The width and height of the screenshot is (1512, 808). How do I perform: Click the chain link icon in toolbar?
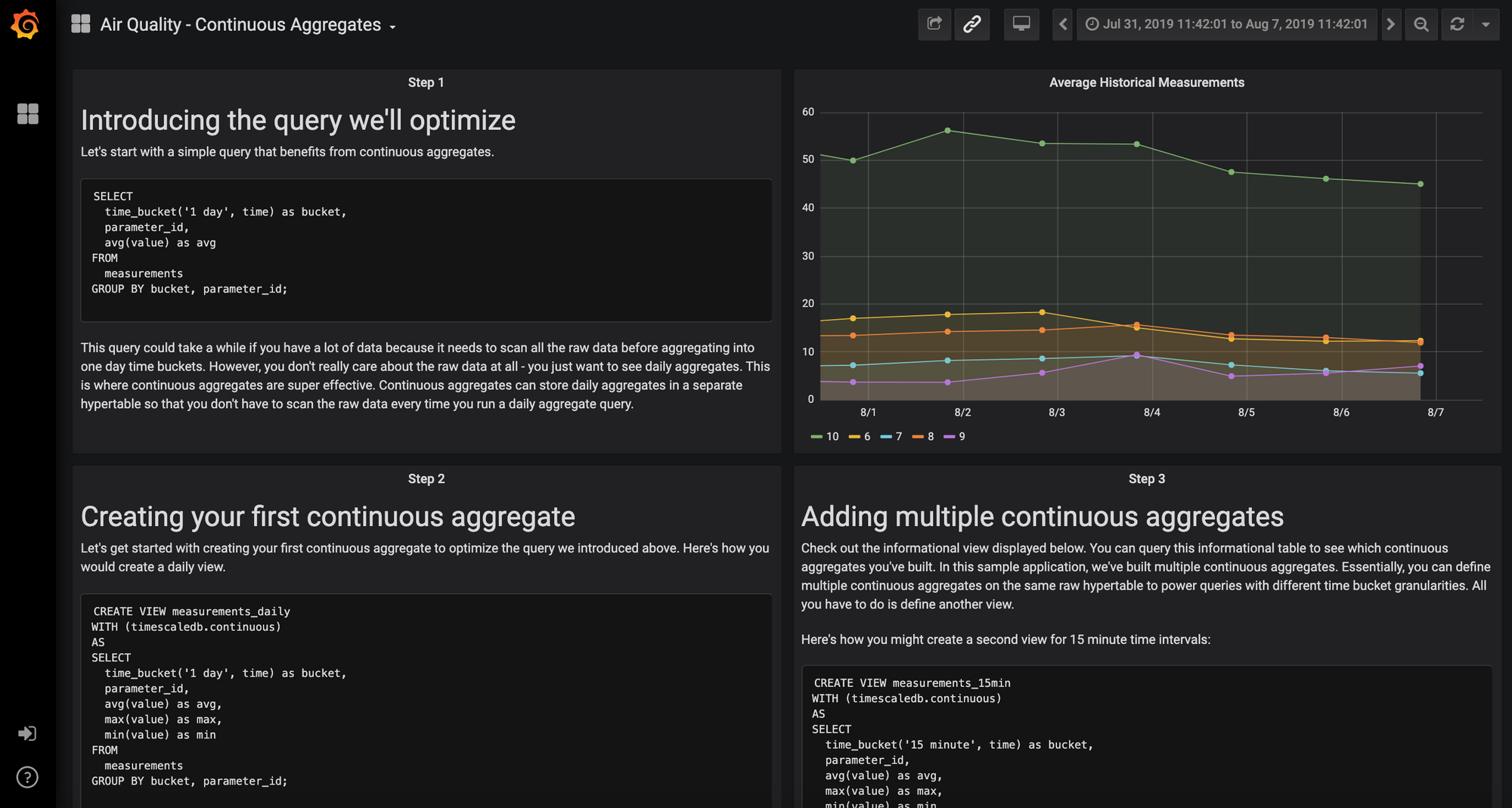click(x=972, y=24)
